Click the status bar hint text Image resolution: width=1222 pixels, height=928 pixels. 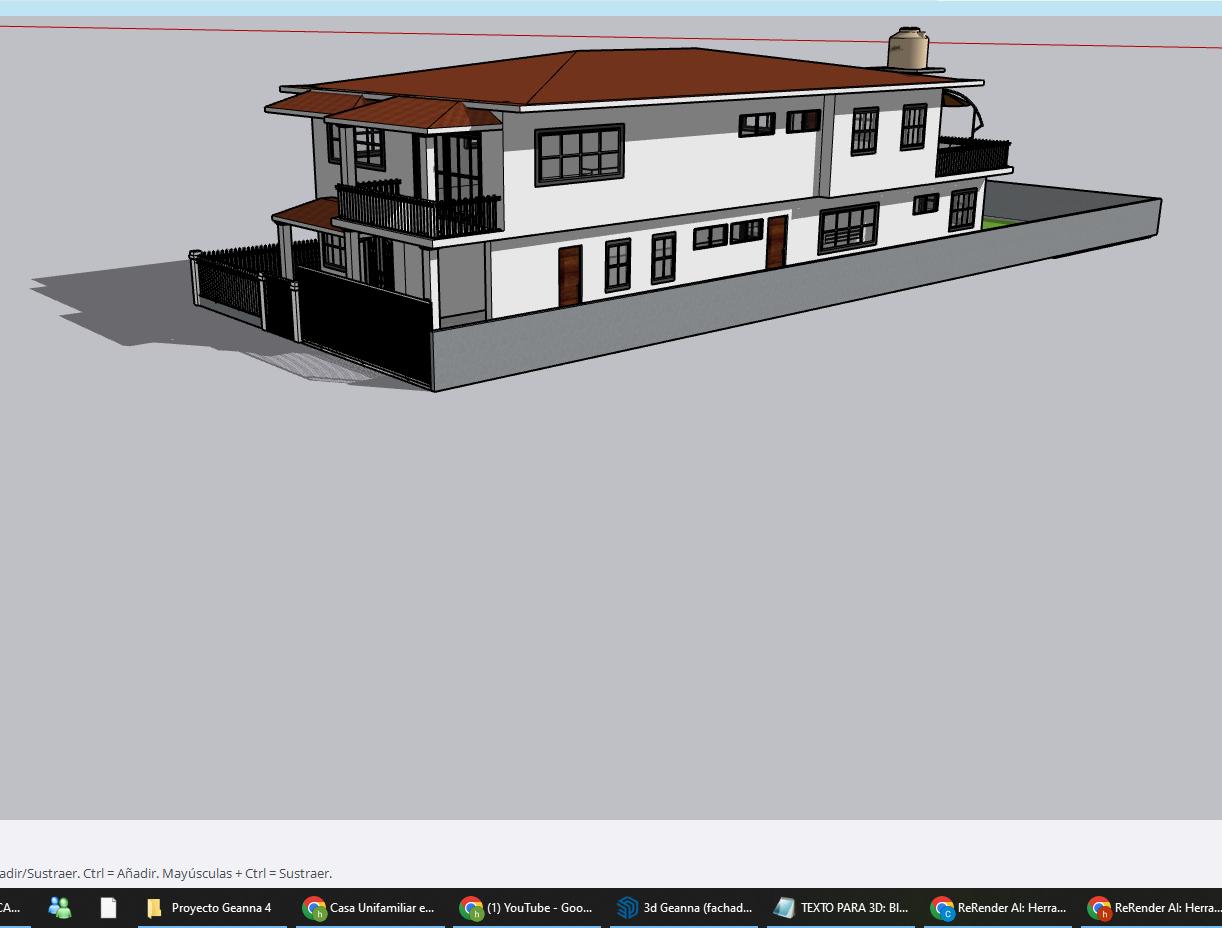(166, 873)
